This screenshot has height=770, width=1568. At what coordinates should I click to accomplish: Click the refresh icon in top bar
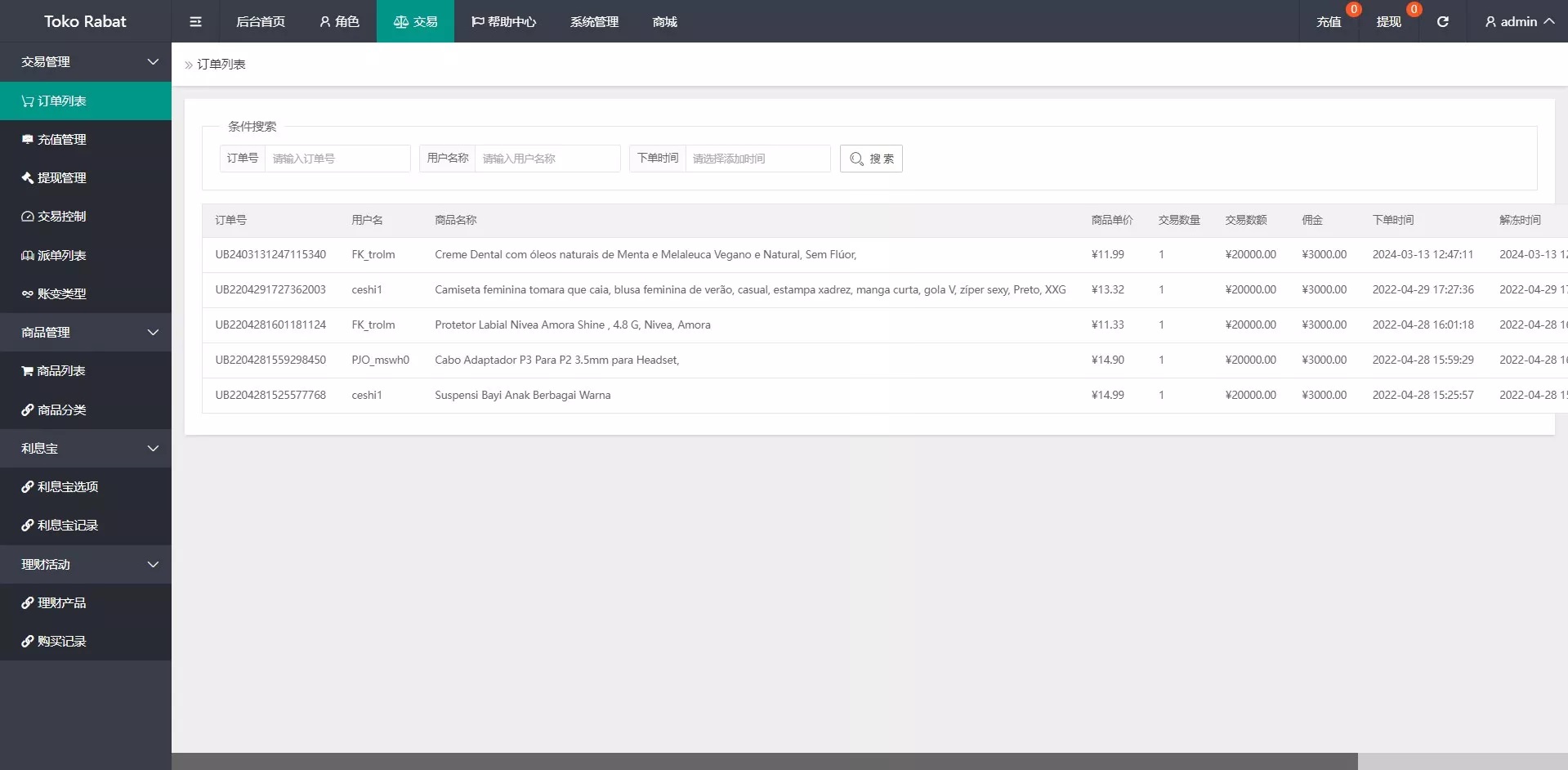[x=1442, y=21]
